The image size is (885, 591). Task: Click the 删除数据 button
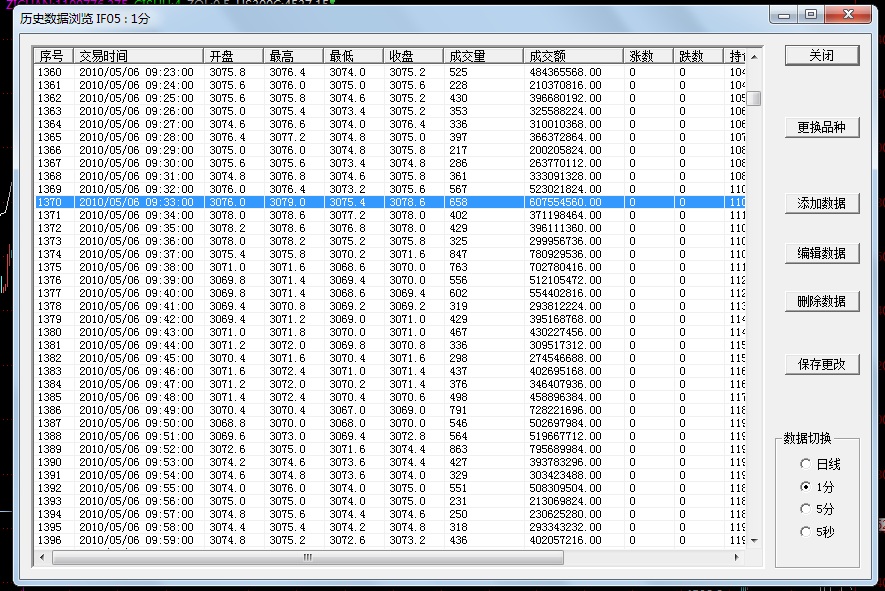(x=821, y=301)
